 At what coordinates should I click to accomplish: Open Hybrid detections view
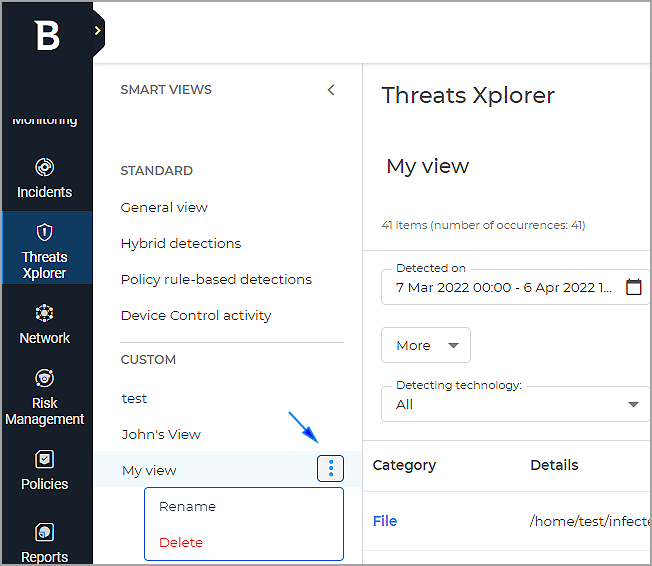181,243
